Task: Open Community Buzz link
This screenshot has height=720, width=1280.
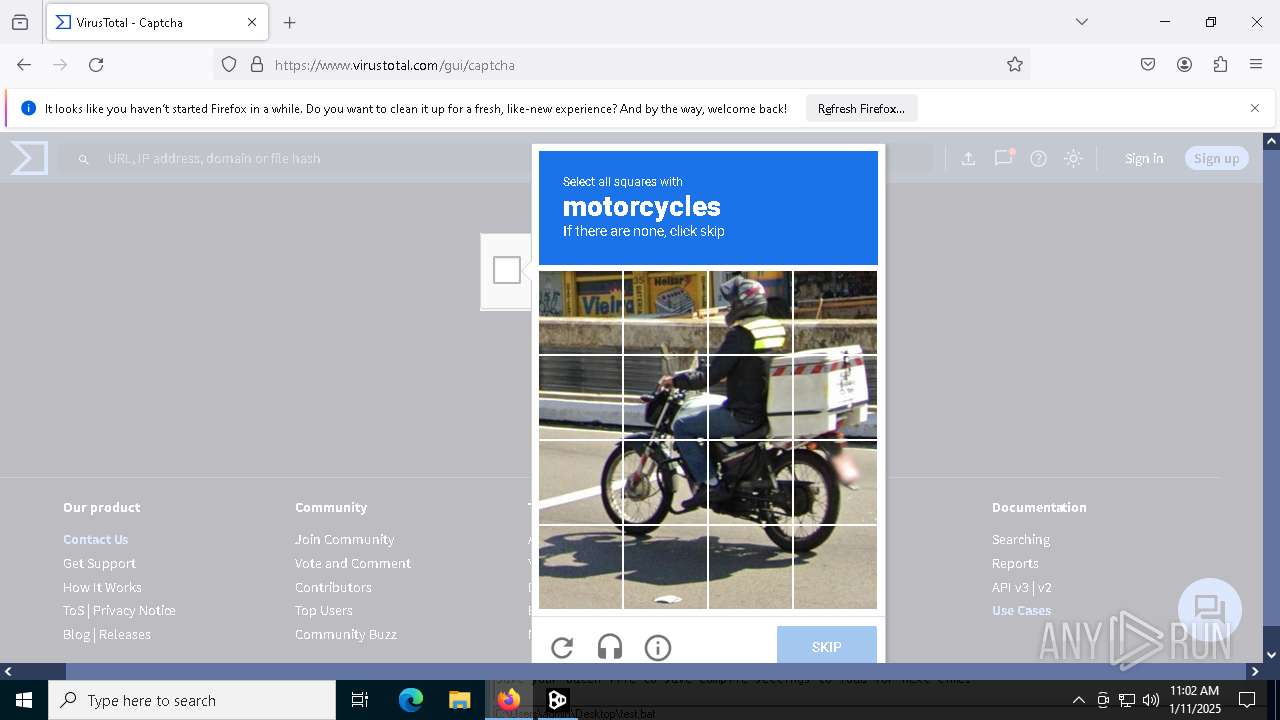Action: pos(346,634)
